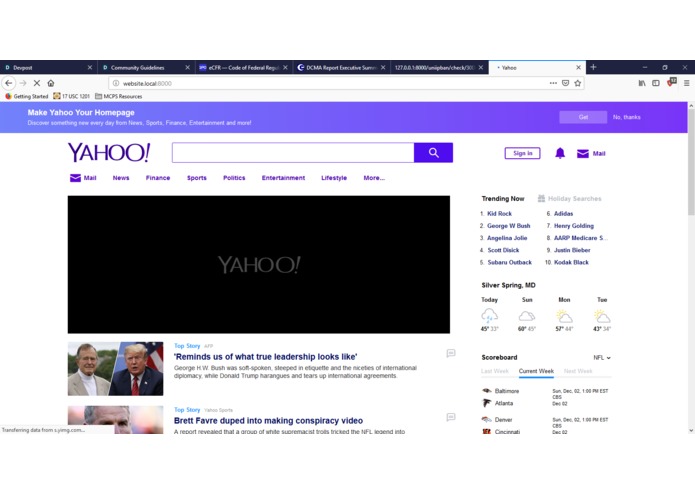The height and width of the screenshot is (494, 695).
Task: Close the eCFR tab
Action: (285, 67)
